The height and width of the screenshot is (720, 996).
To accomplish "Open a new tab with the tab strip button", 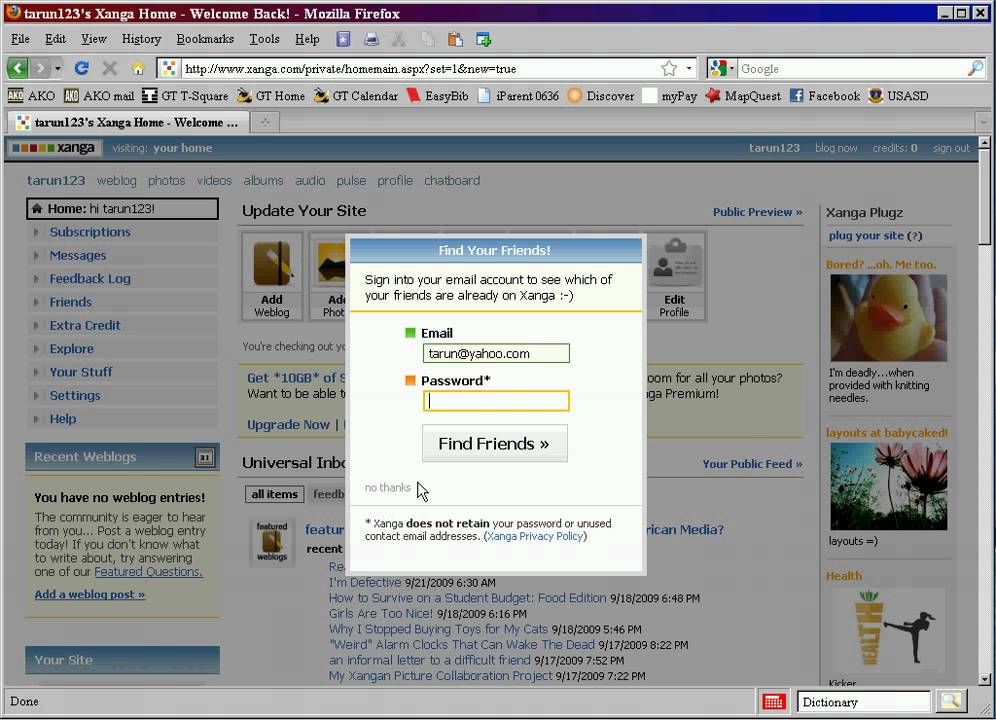I will [266, 122].
